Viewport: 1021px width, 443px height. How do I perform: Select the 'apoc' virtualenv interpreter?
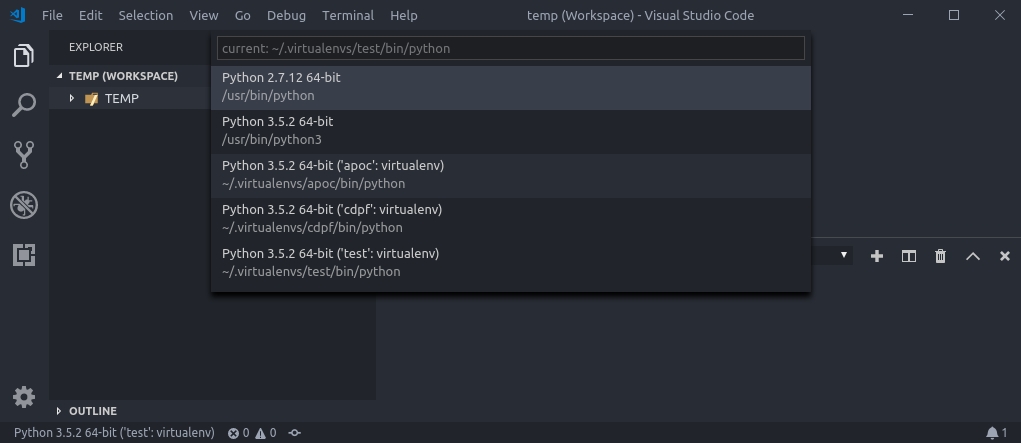(511, 175)
